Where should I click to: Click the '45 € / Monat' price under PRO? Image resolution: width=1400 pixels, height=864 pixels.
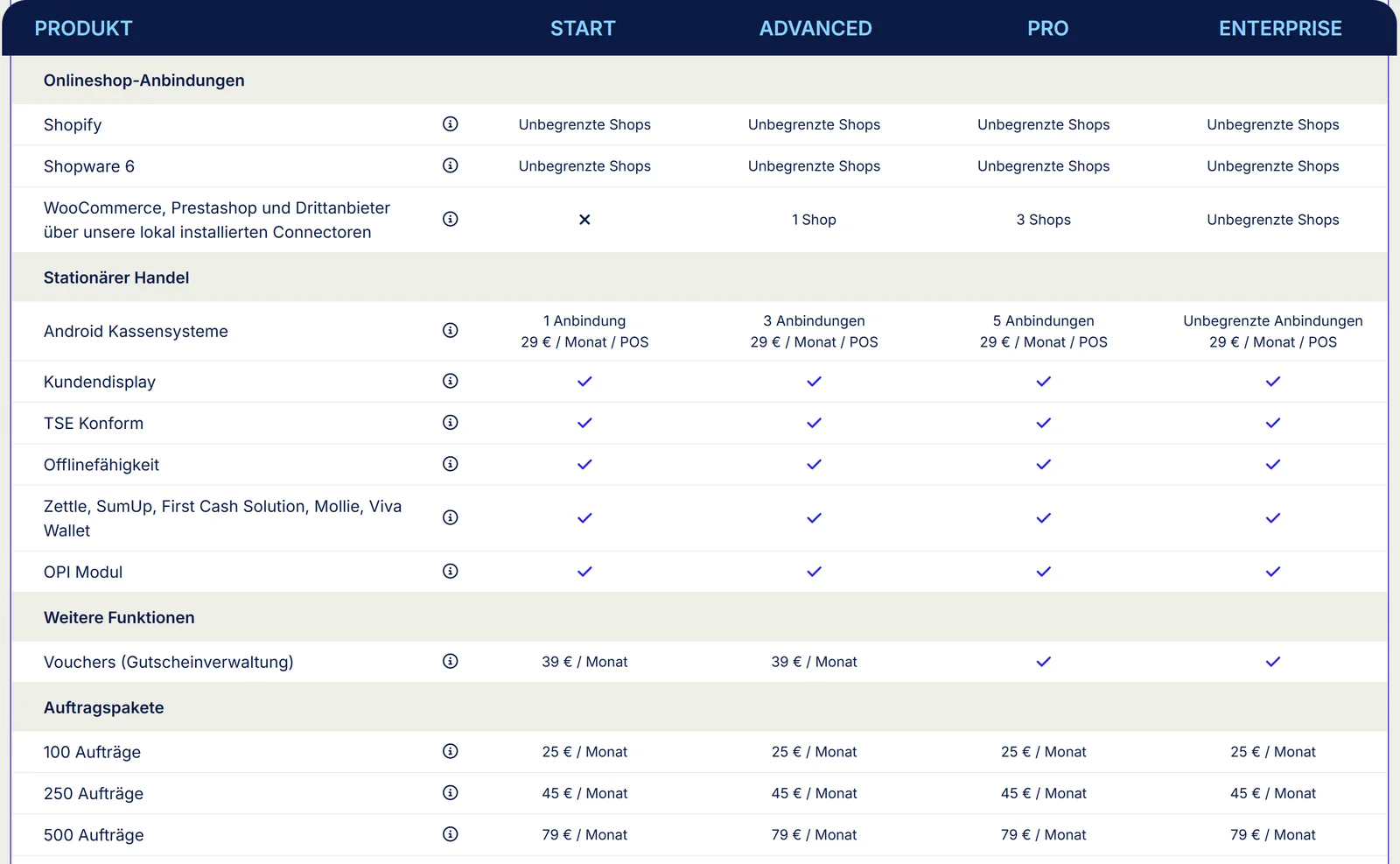click(x=1044, y=793)
